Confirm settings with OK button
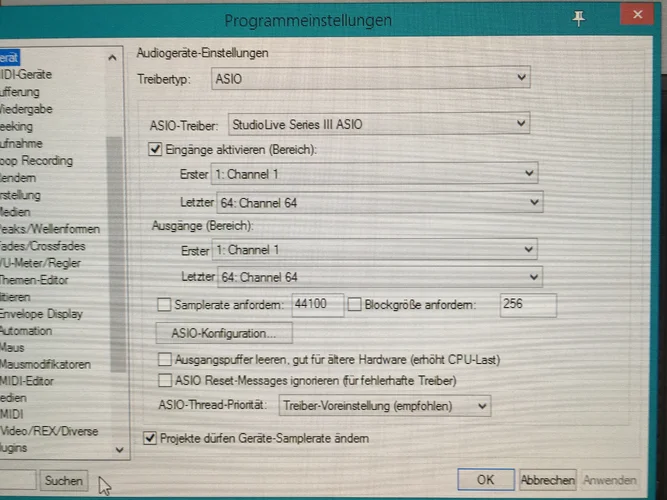 486,480
